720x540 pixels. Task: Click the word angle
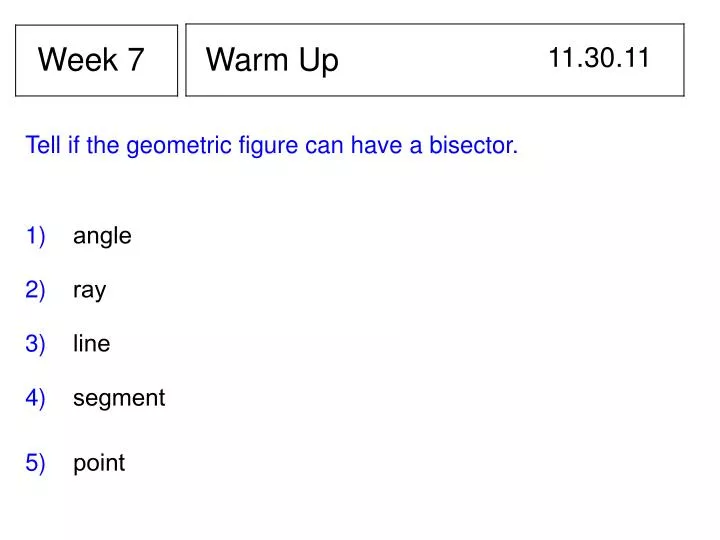click(102, 236)
